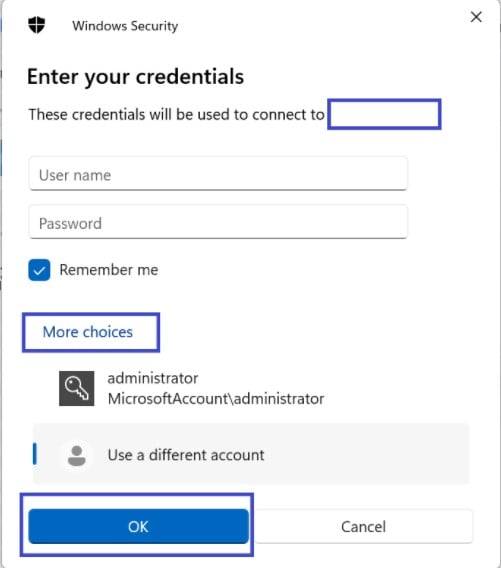Click the credentials will be used description text
501x568 pixels.
pyautogui.click(x=177, y=114)
